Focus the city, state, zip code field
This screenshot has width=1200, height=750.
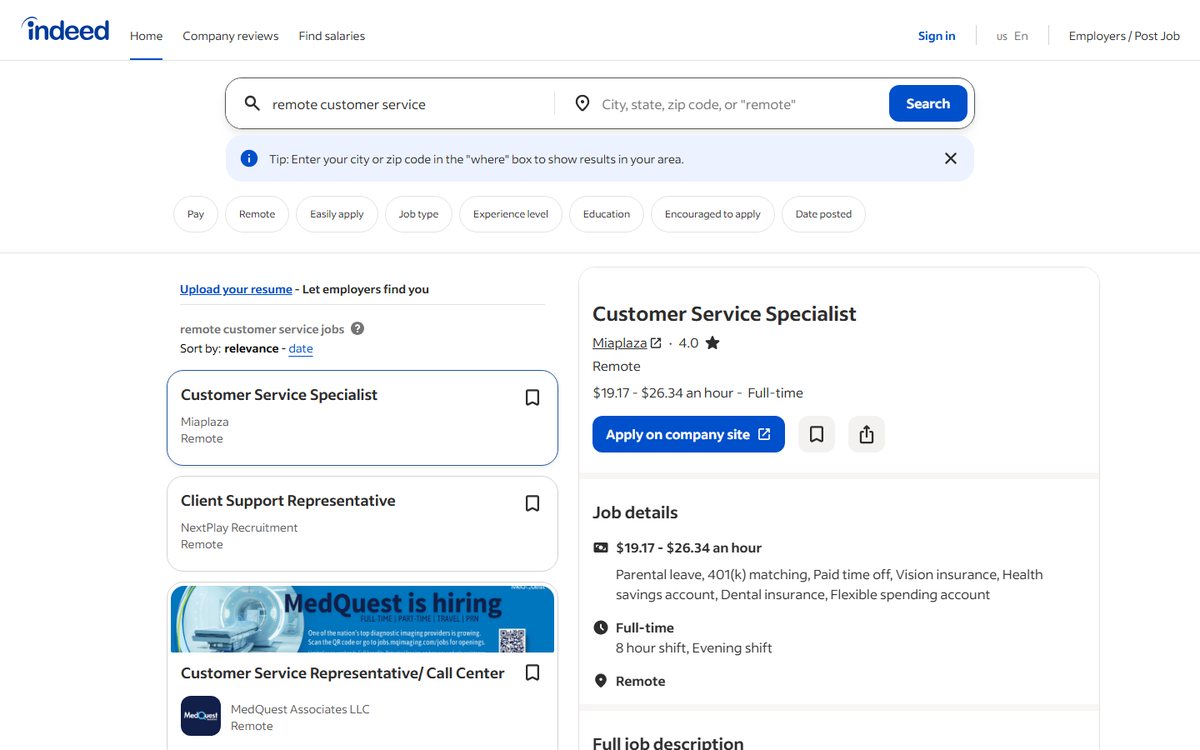coord(740,104)
